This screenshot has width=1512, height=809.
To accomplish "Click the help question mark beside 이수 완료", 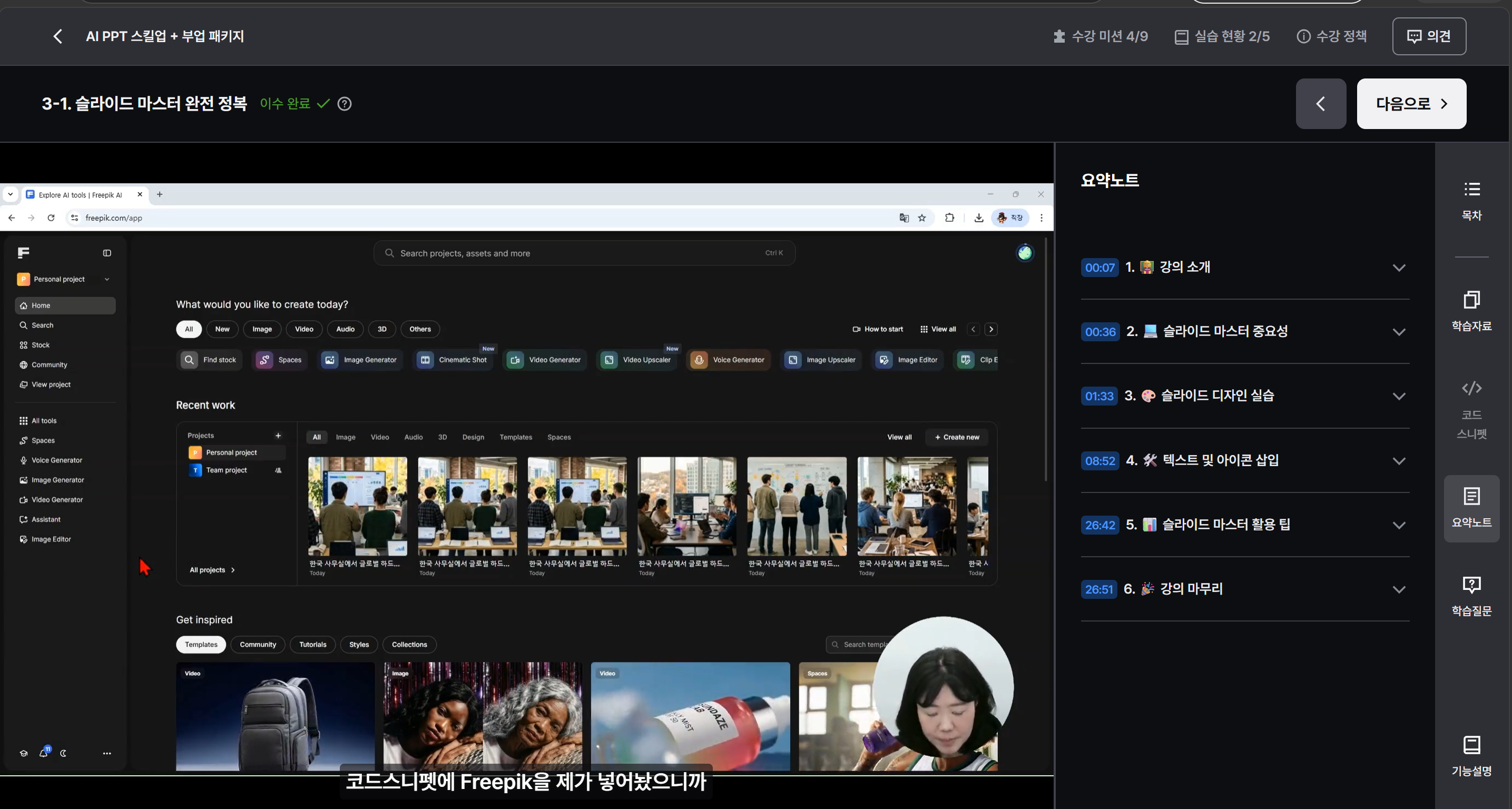I will [x=345, y=104].
